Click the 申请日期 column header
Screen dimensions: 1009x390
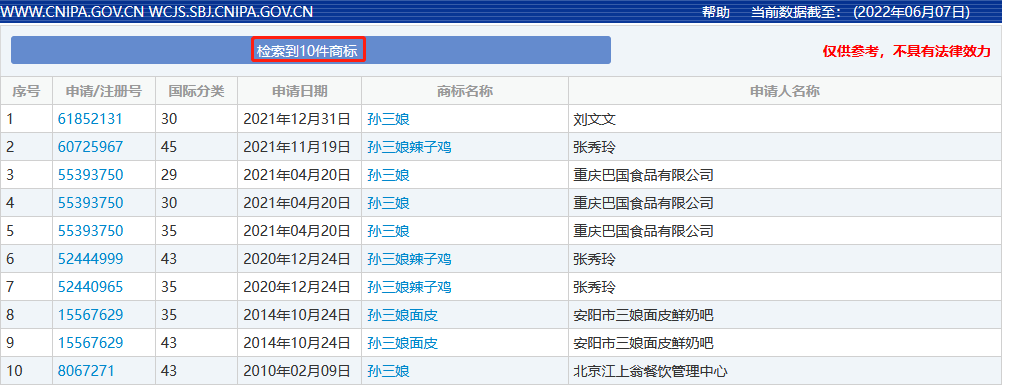click(299, 91)
